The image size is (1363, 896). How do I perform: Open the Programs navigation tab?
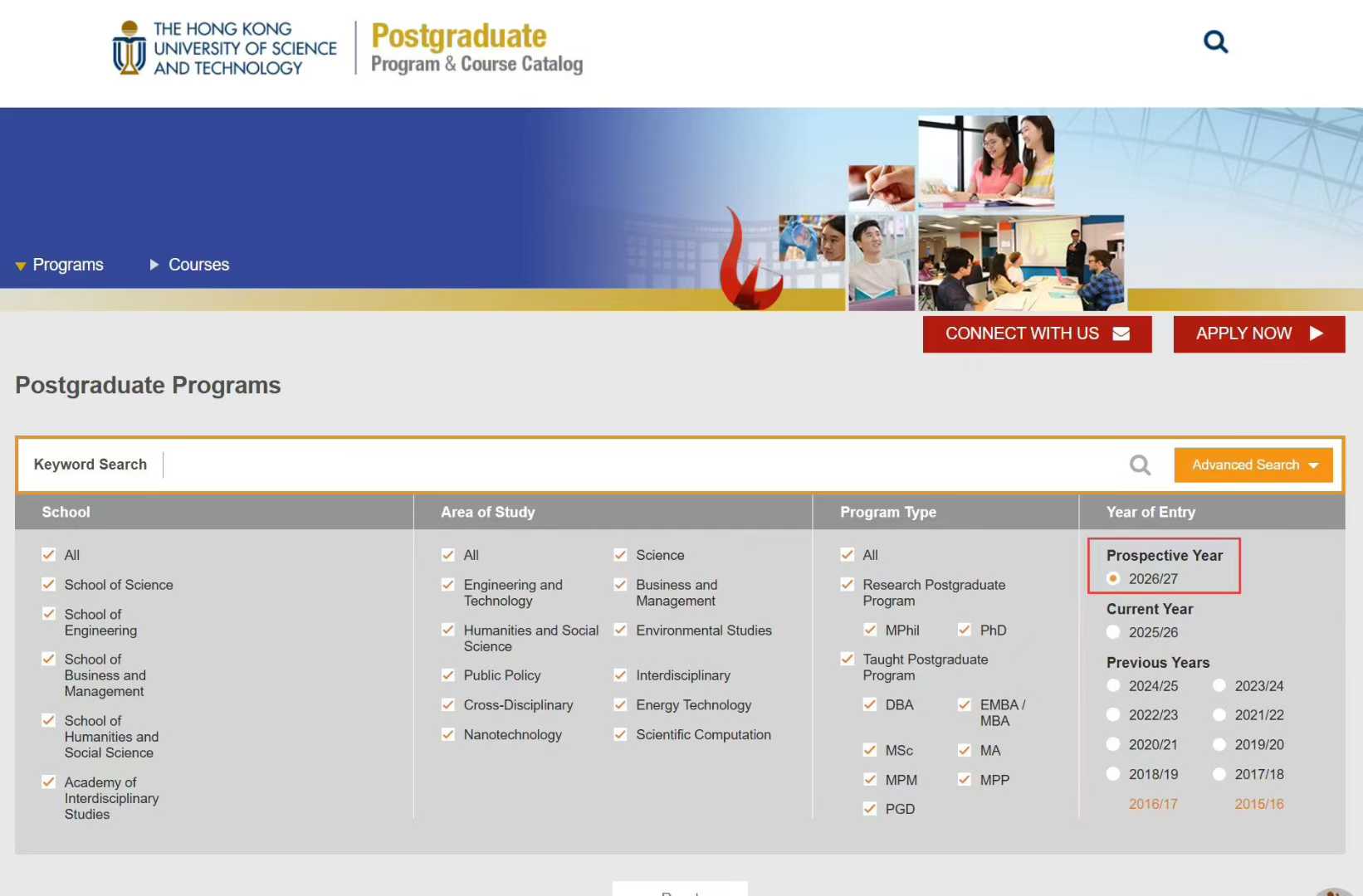(68, 265)
